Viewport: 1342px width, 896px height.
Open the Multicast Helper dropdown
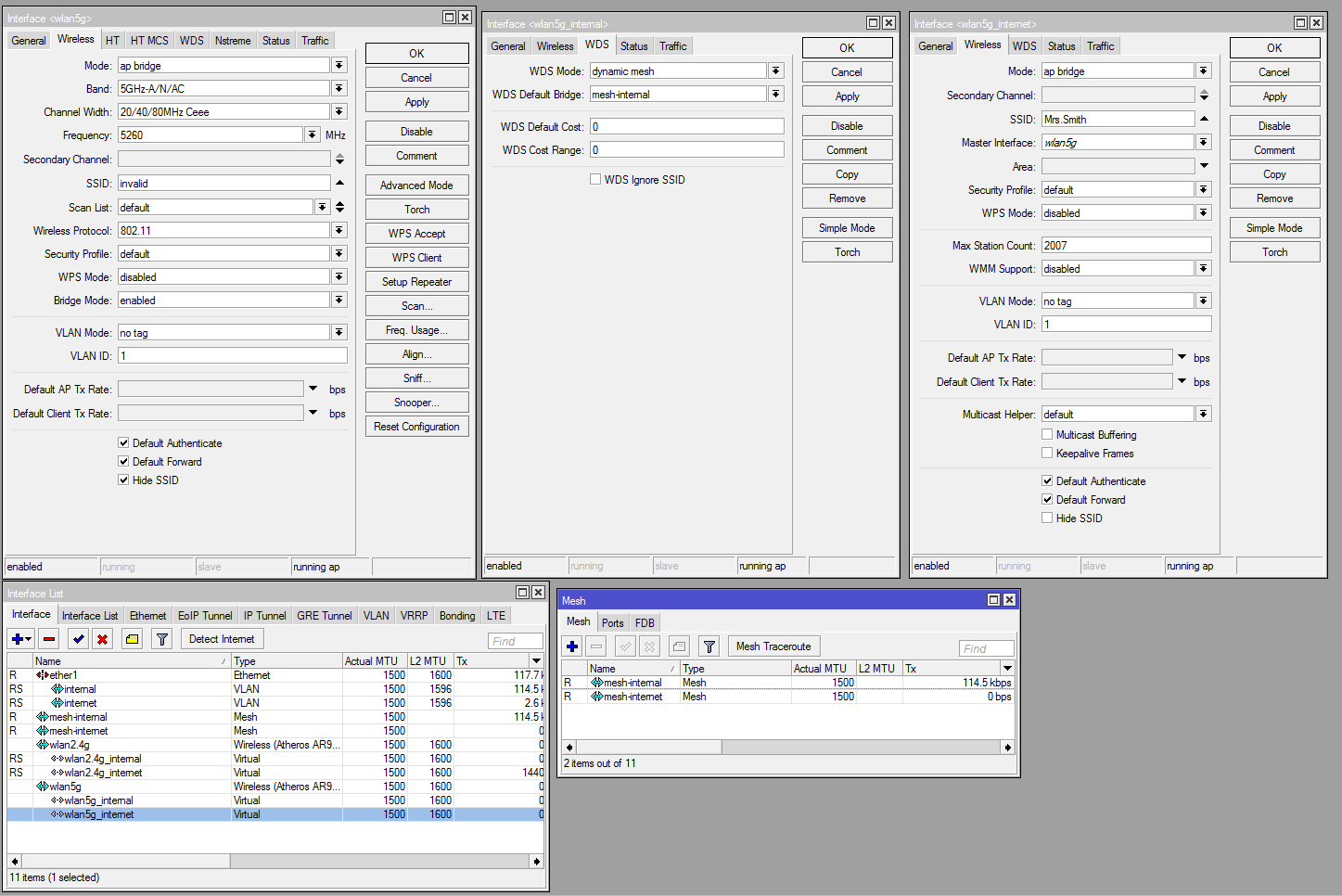[x=1203, y=413]
